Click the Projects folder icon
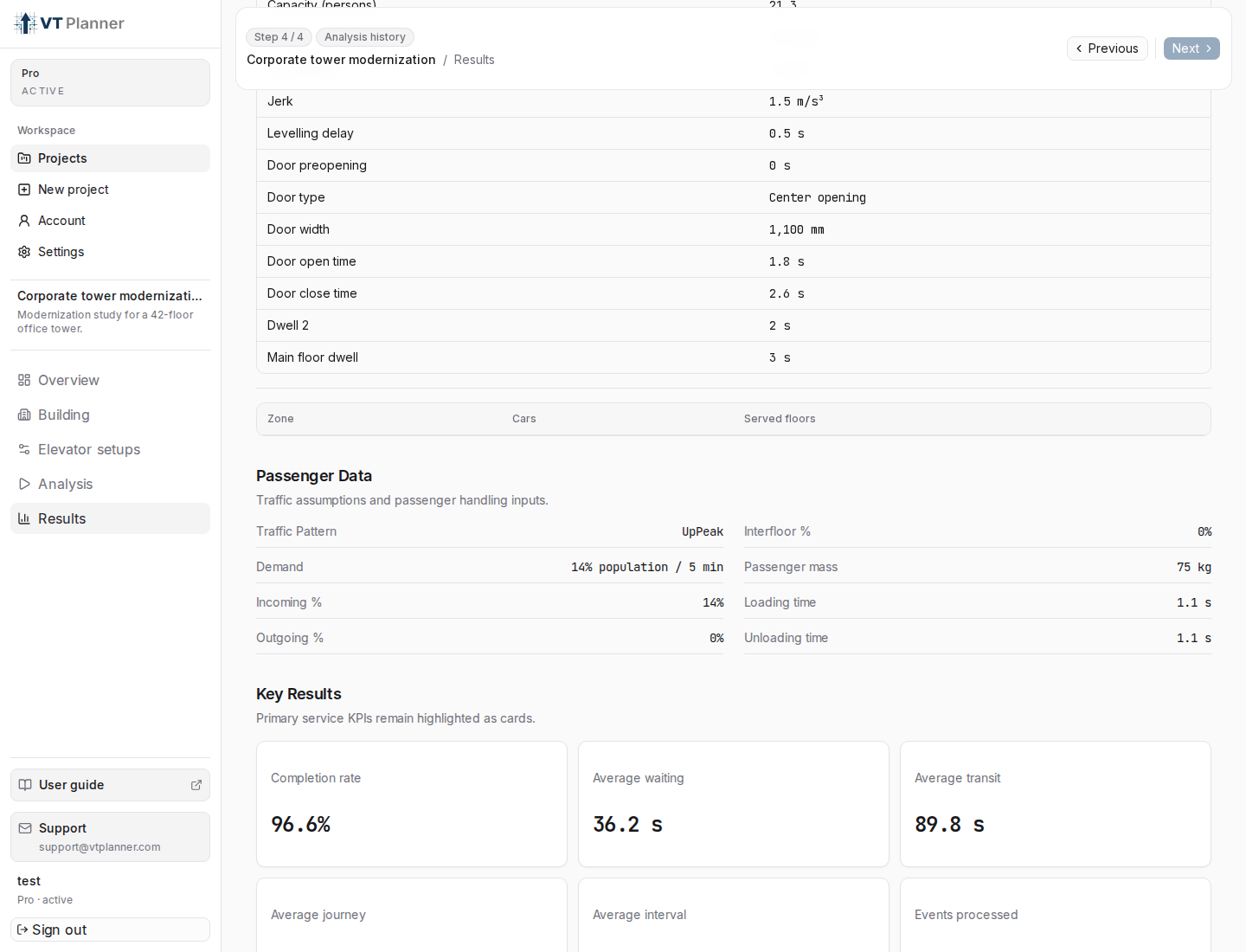The image size is (1246, 952). [24, 158]
